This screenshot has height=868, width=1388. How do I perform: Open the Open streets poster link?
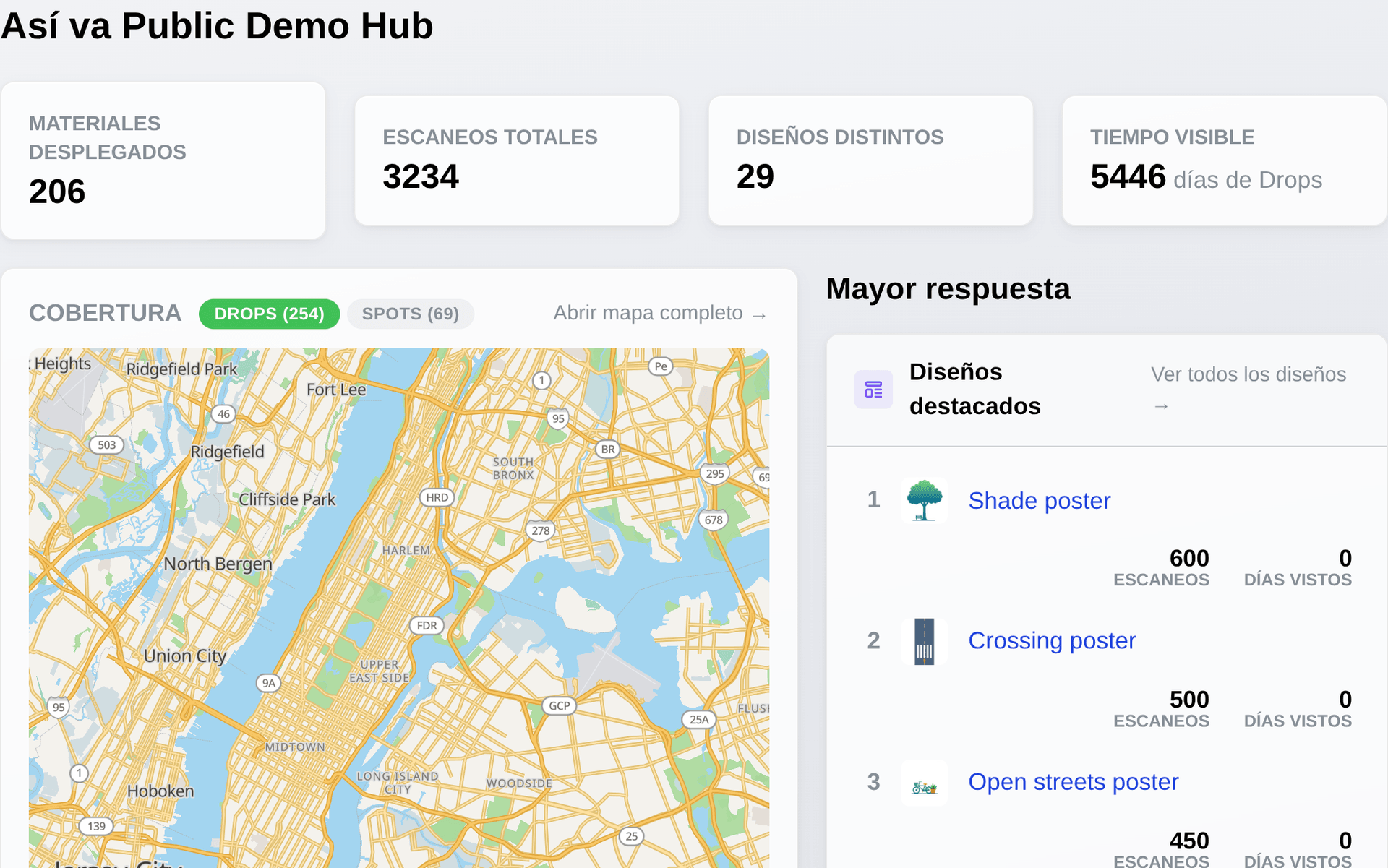tap(1074, 782)
